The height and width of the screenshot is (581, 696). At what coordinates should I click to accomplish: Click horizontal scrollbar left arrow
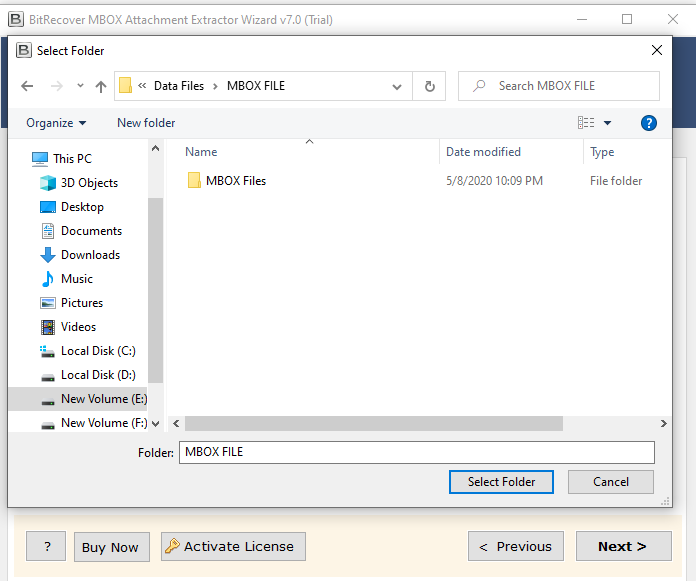176,423
